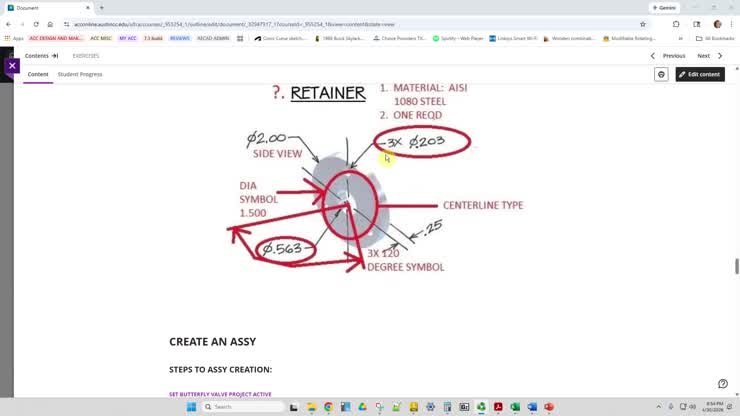Open File Explorer from the taskbar
Viewport: 740px width, 416px height.
(x=311, y=407)
